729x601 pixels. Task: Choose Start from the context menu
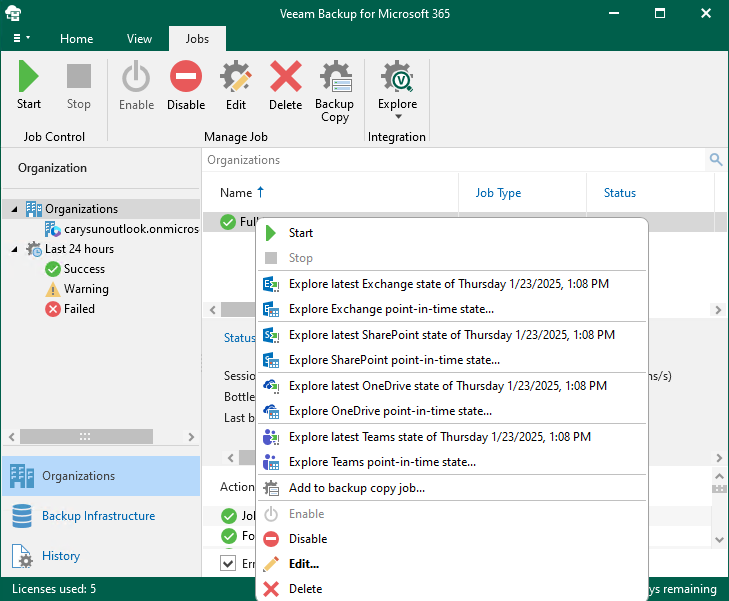[452, 233]
